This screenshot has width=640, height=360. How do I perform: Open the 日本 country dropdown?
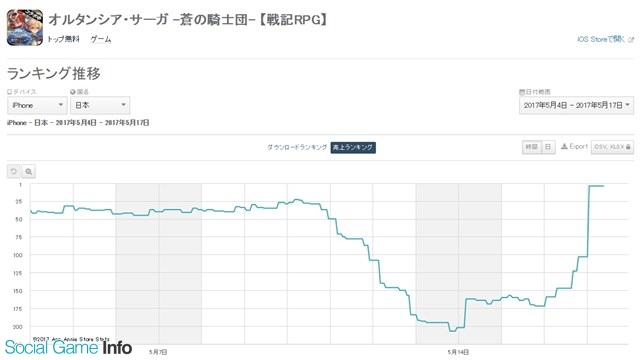[x=100, y=105]
